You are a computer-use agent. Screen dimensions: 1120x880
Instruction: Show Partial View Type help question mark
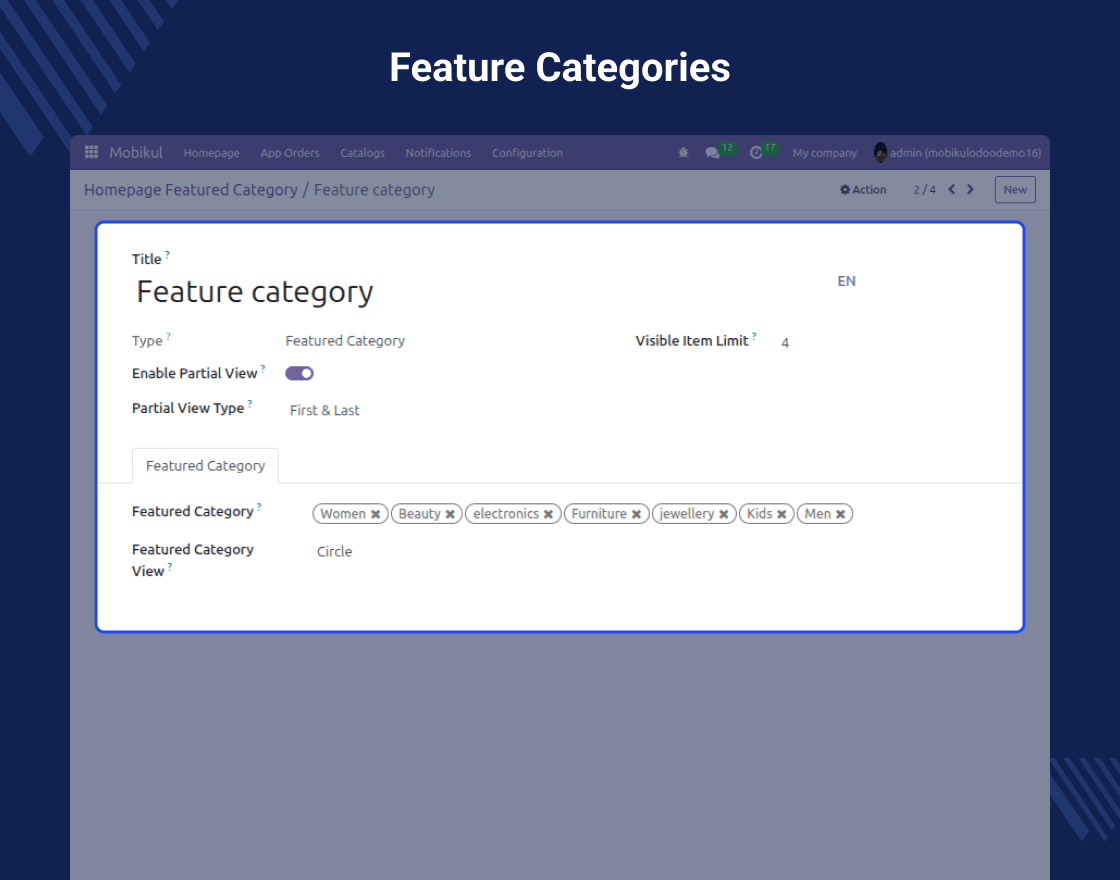point(250,404)
